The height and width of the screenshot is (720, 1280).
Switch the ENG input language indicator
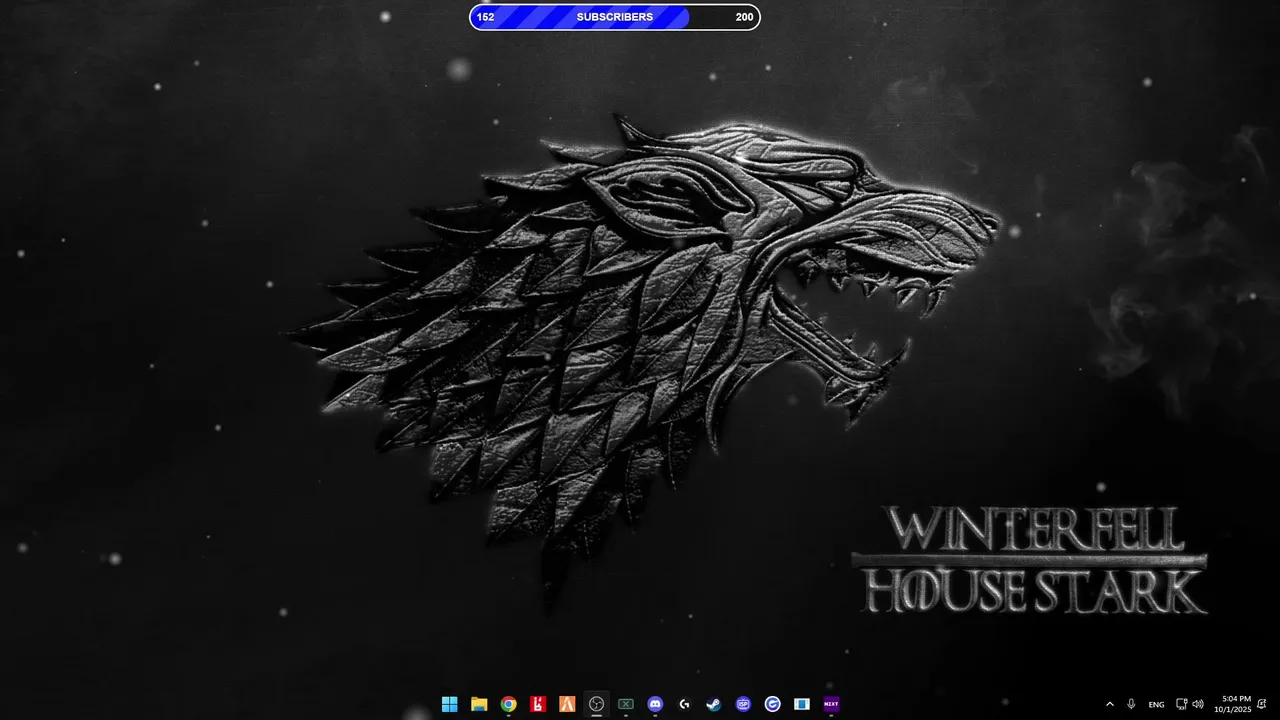tap(1156, 704)
